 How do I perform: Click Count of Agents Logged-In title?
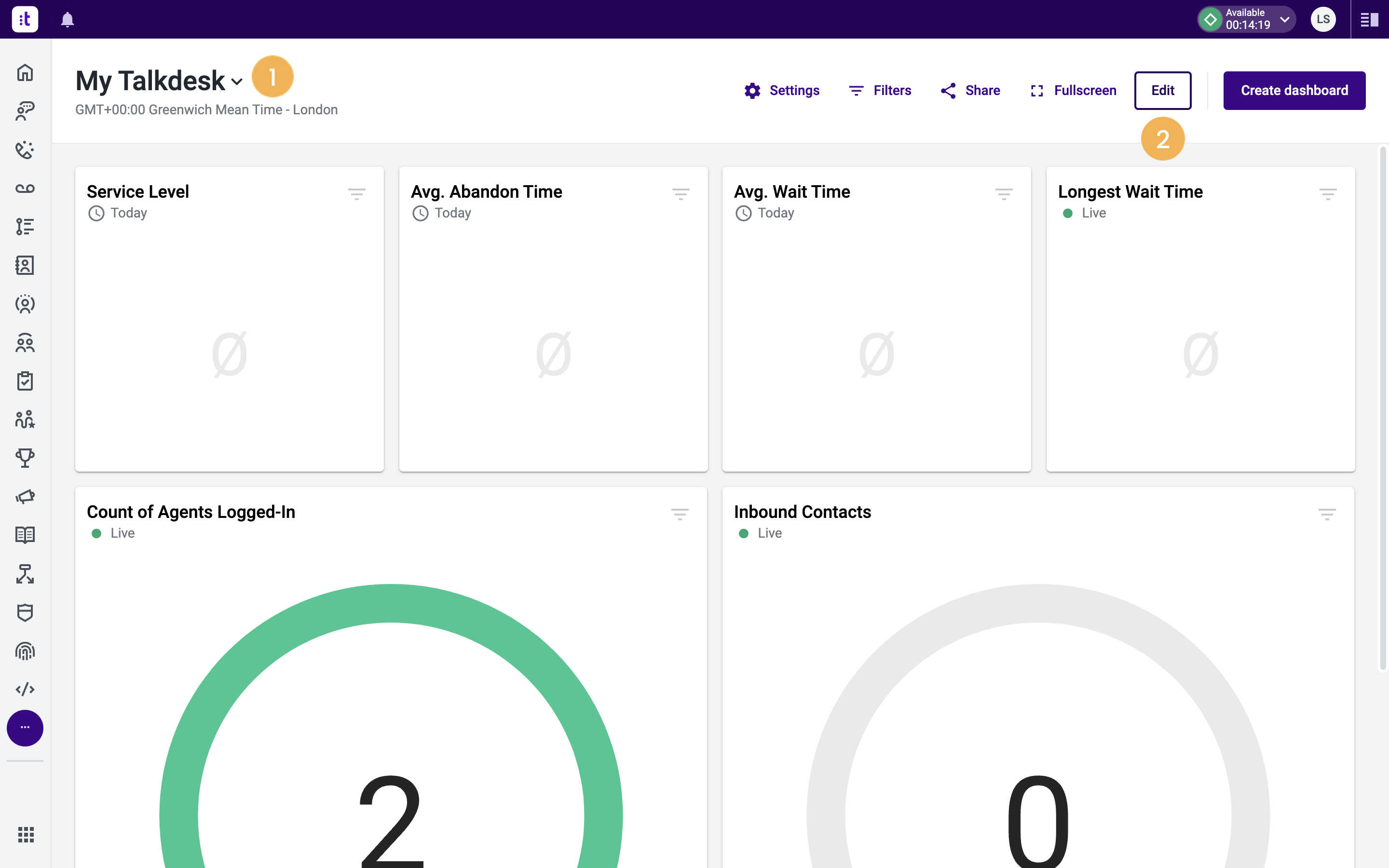pyautogui.click(x=191, y=512)
